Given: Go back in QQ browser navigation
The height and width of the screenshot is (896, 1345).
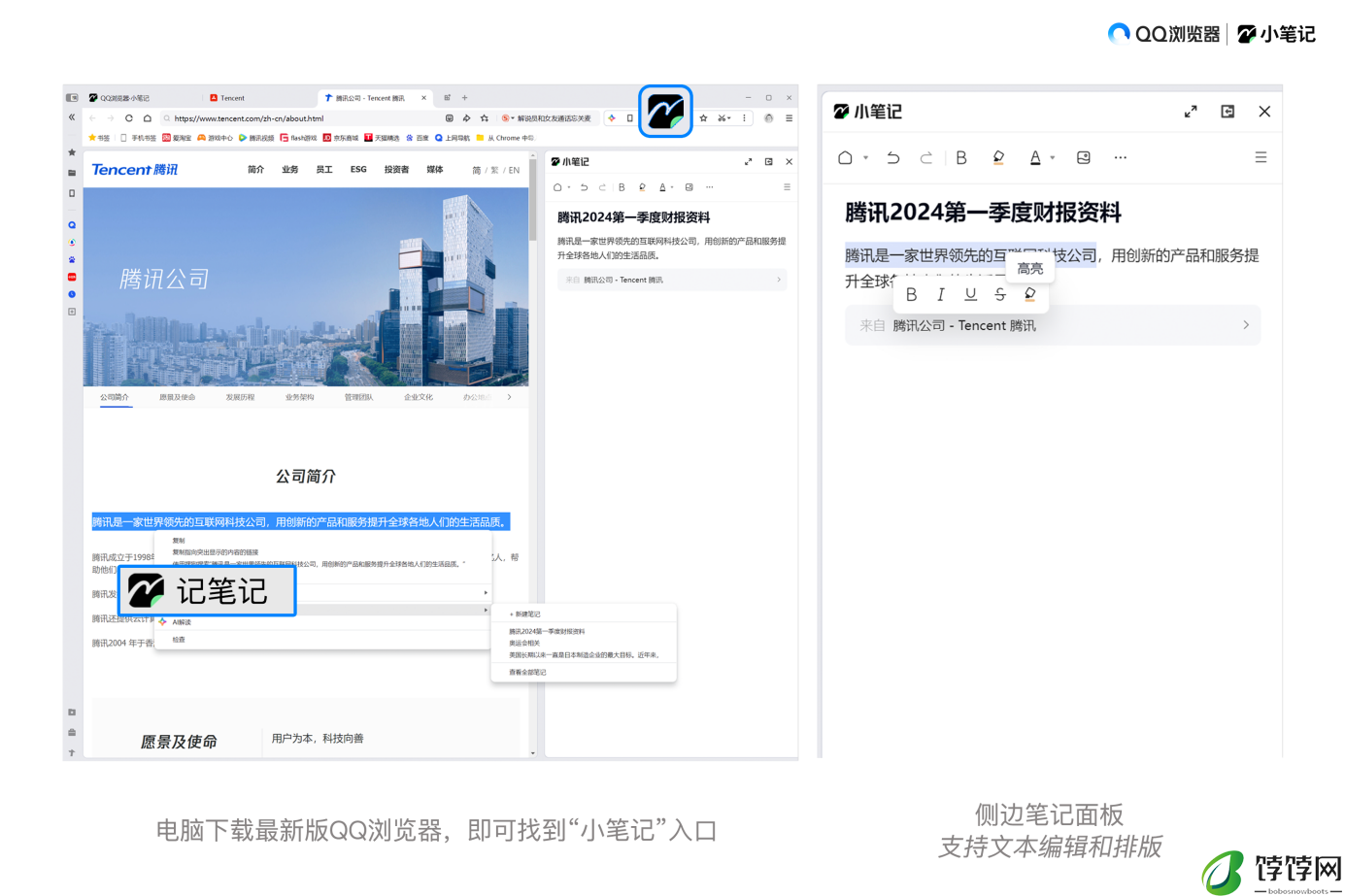Looking at the screenshot, I should point(92,118).
